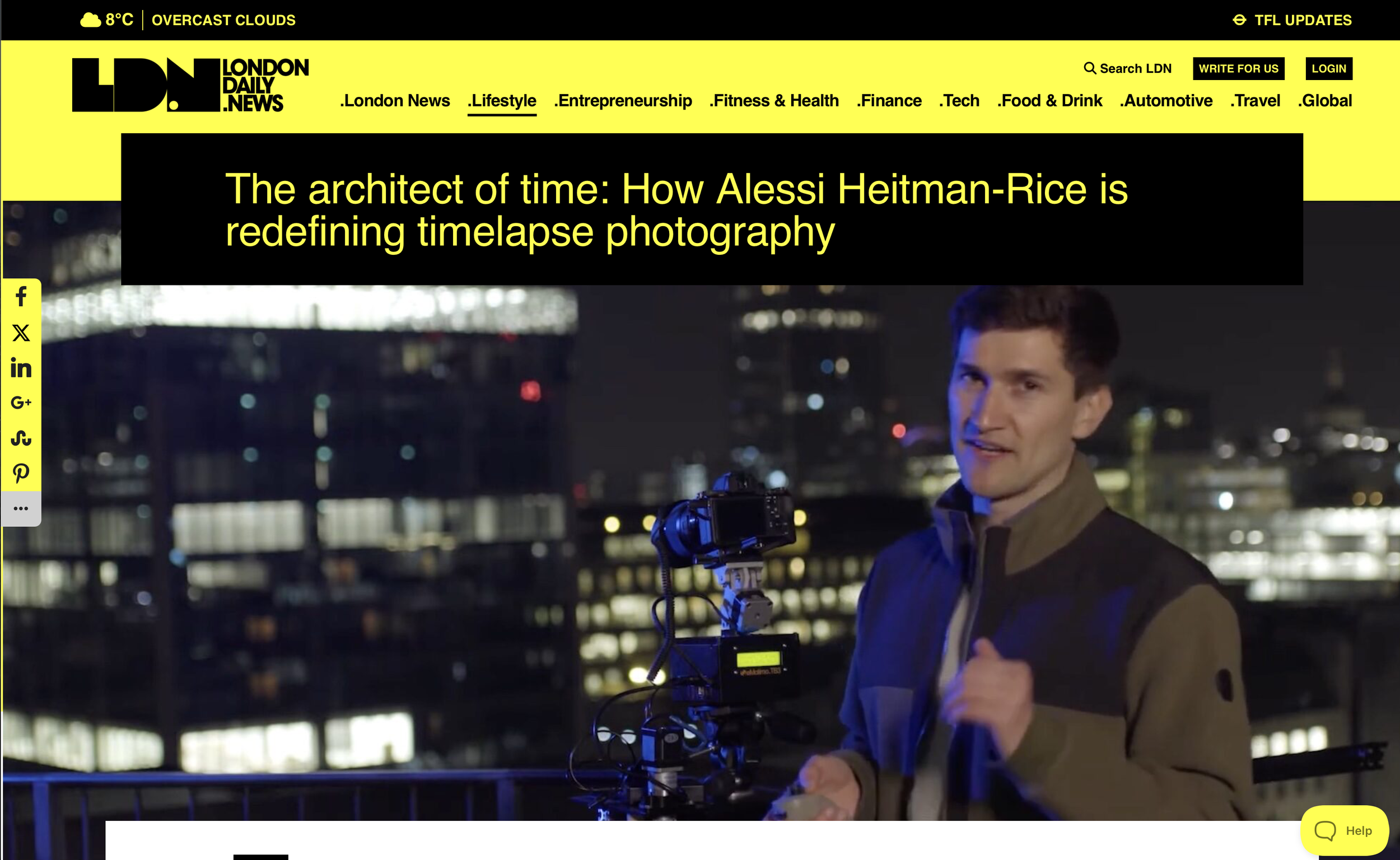Image resolution: width=1400 pixels, height=860 pixels.
Task: Go to Entrepreneurship section
Action: tap(623, 101)
